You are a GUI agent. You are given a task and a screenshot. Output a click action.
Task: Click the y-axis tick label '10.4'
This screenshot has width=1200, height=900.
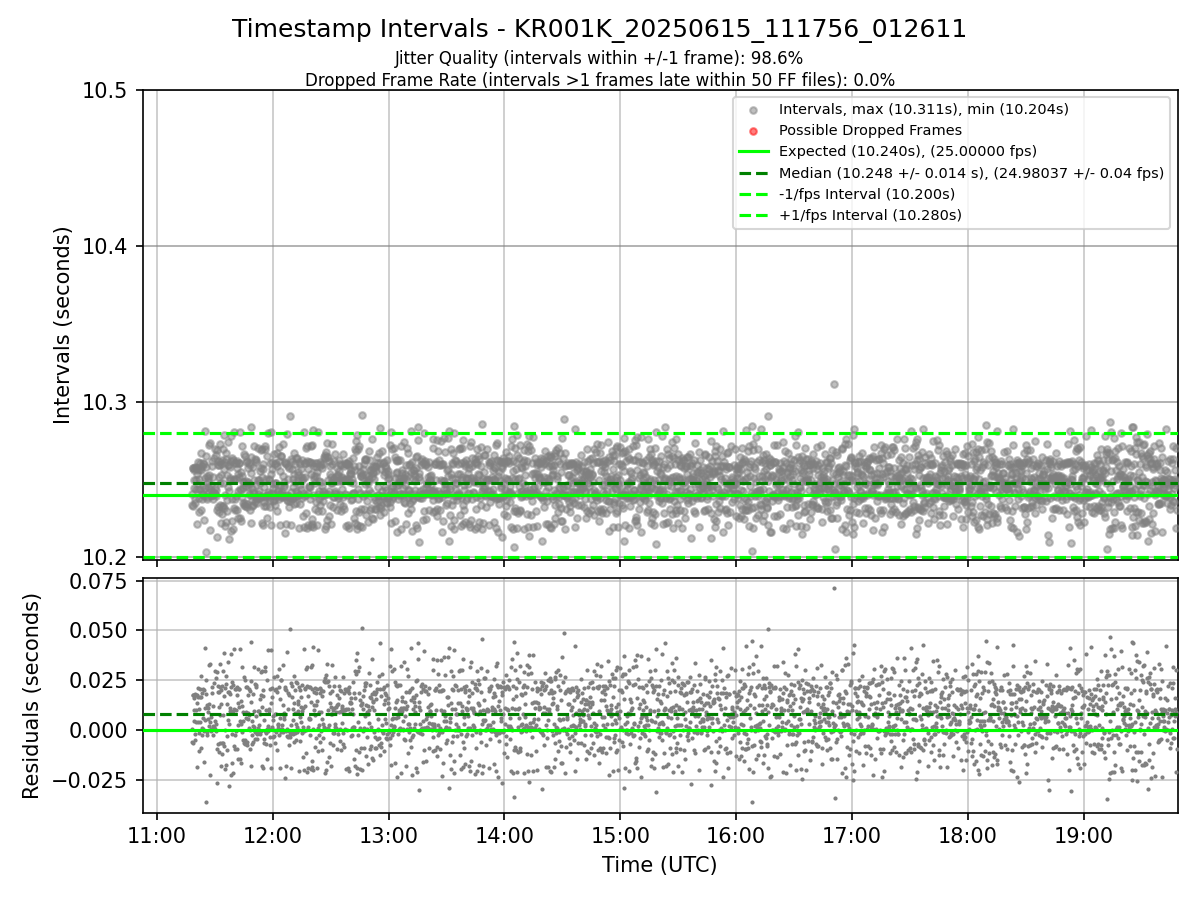(x=107, y=247)
